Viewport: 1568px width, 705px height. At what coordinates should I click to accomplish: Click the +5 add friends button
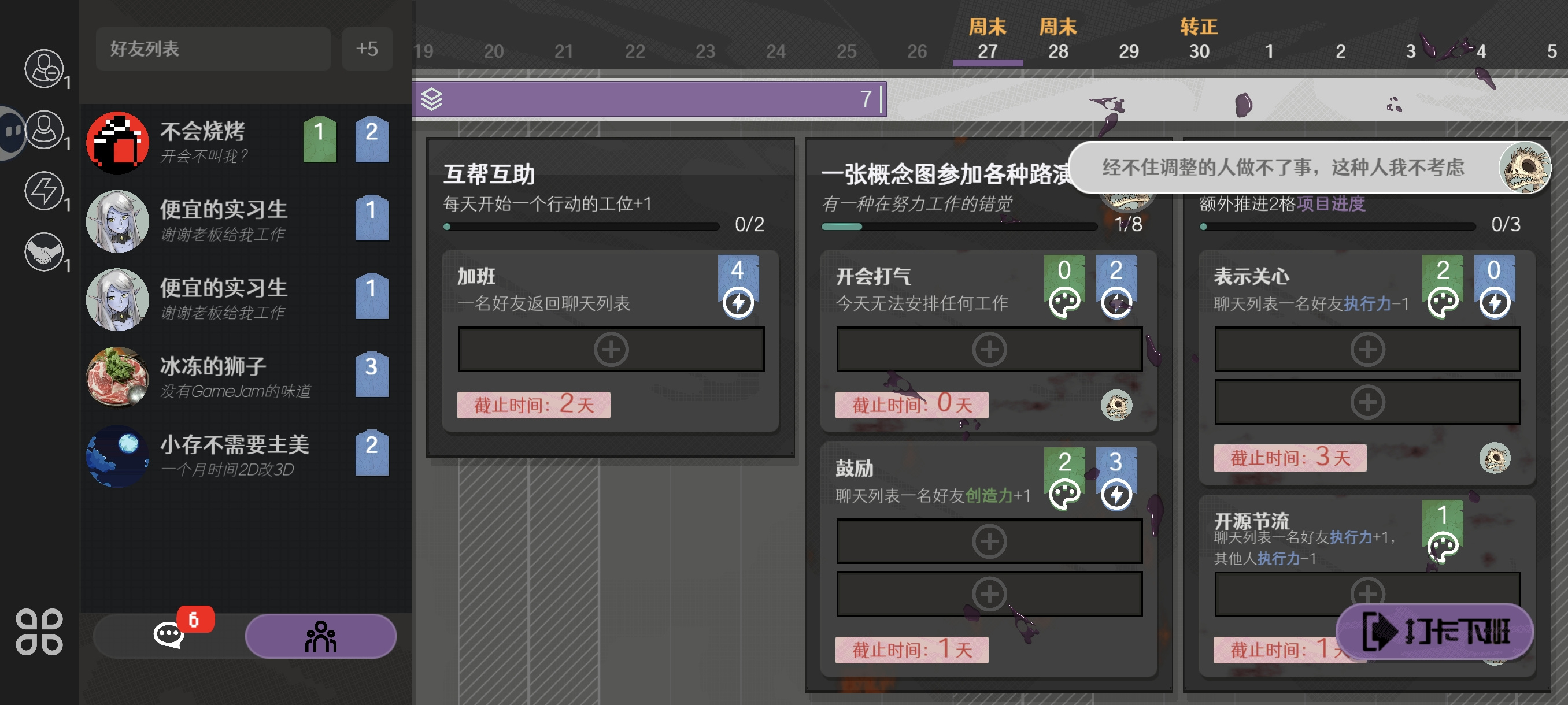coord(367,49)
